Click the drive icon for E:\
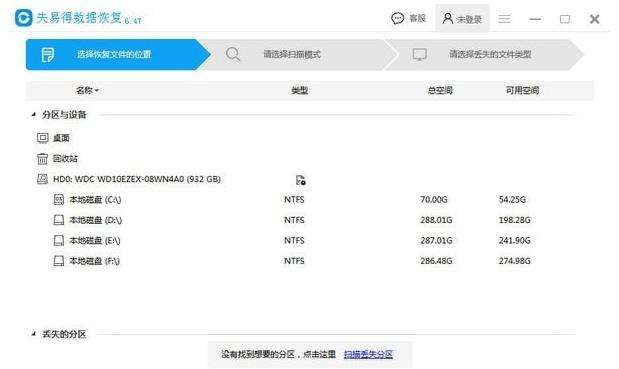This screenshot has height=369, width=619. [x=58, y=240]
